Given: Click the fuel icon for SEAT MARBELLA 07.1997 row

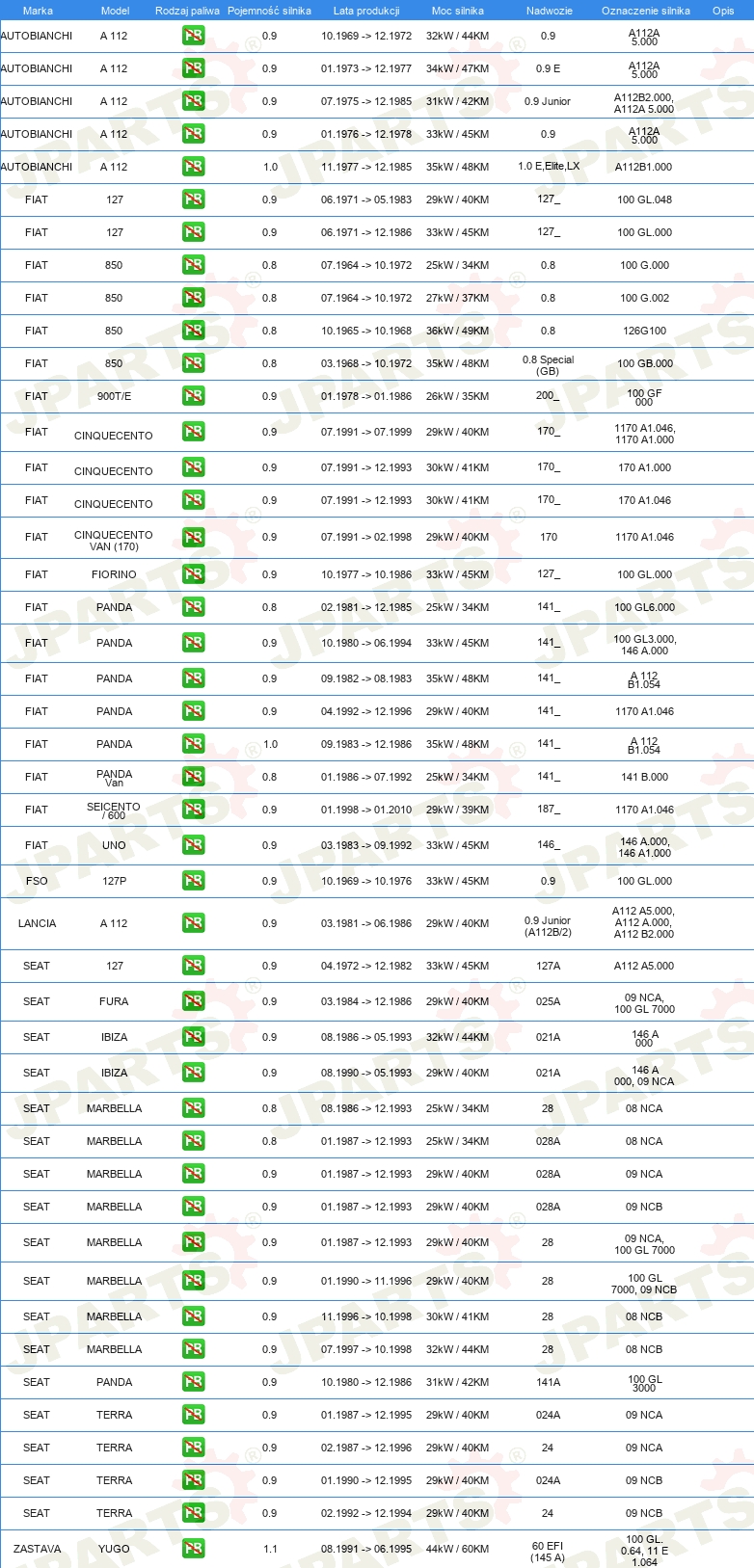Looking at the screenshot, I should click(193, 1349).
